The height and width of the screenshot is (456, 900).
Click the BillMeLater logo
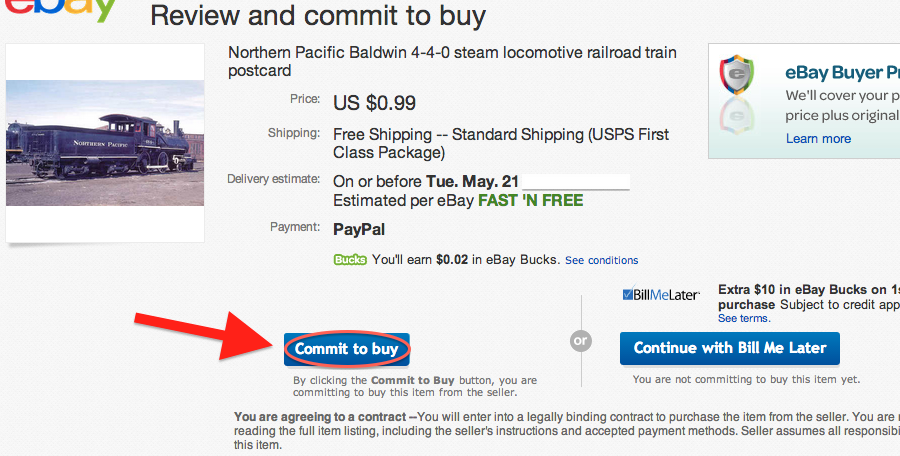pyautogui.click(x=660, y=295)
